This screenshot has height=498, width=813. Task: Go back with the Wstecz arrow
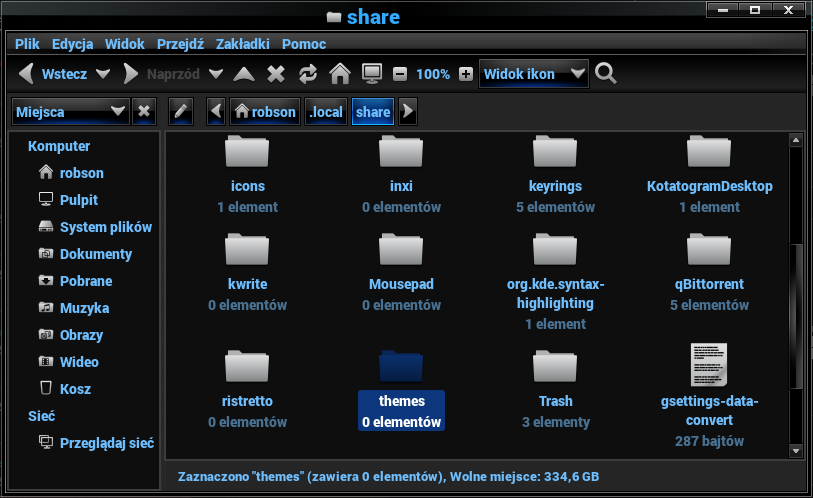26,74
